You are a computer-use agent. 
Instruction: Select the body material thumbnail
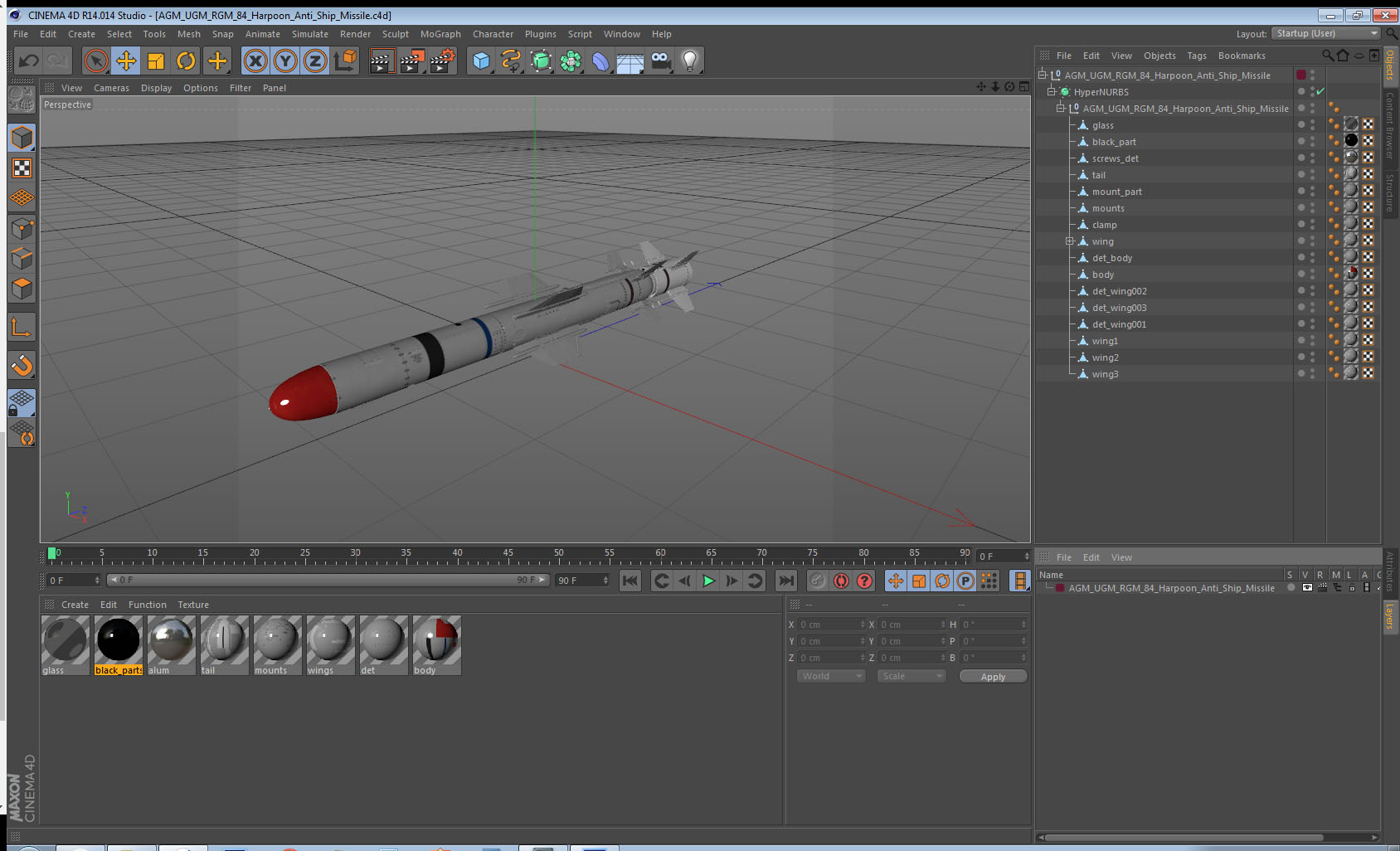[437, 639]
